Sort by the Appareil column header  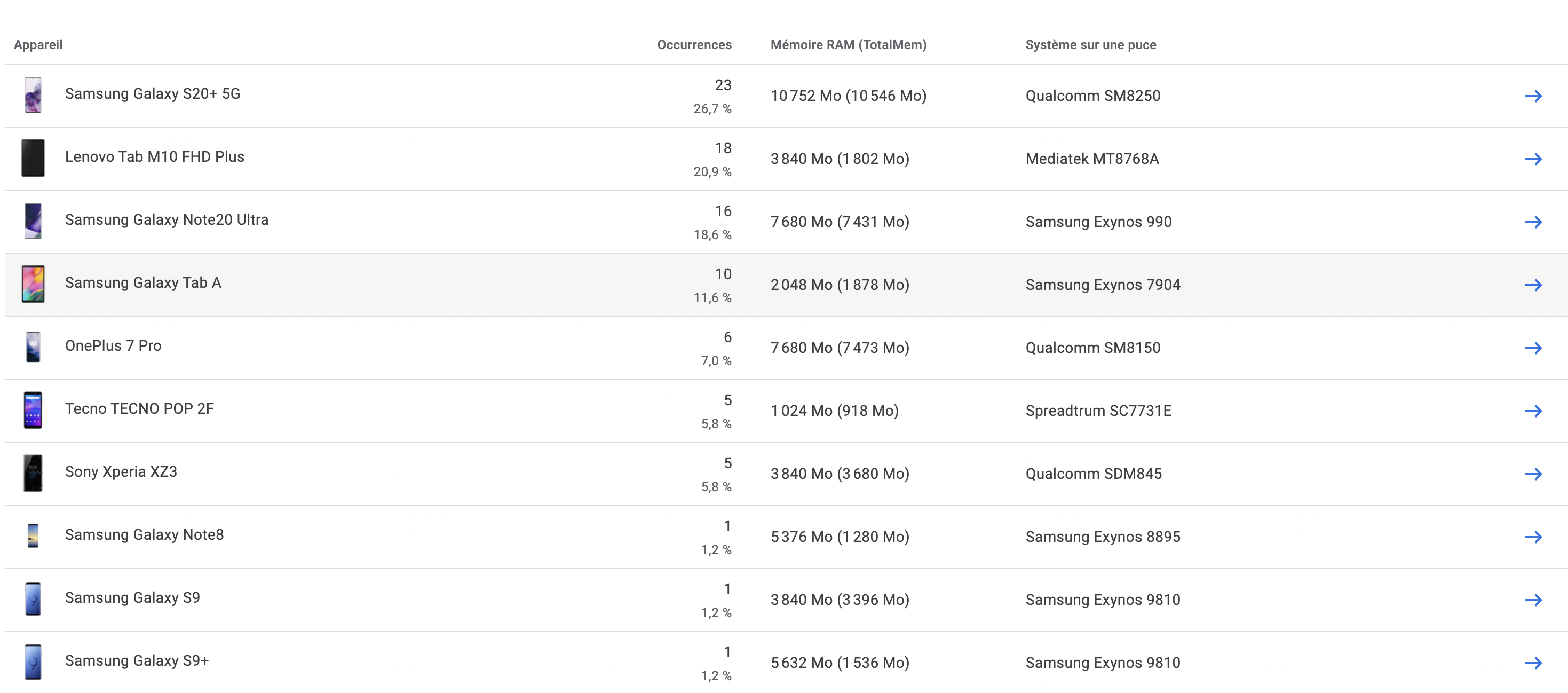click(38, 44)
